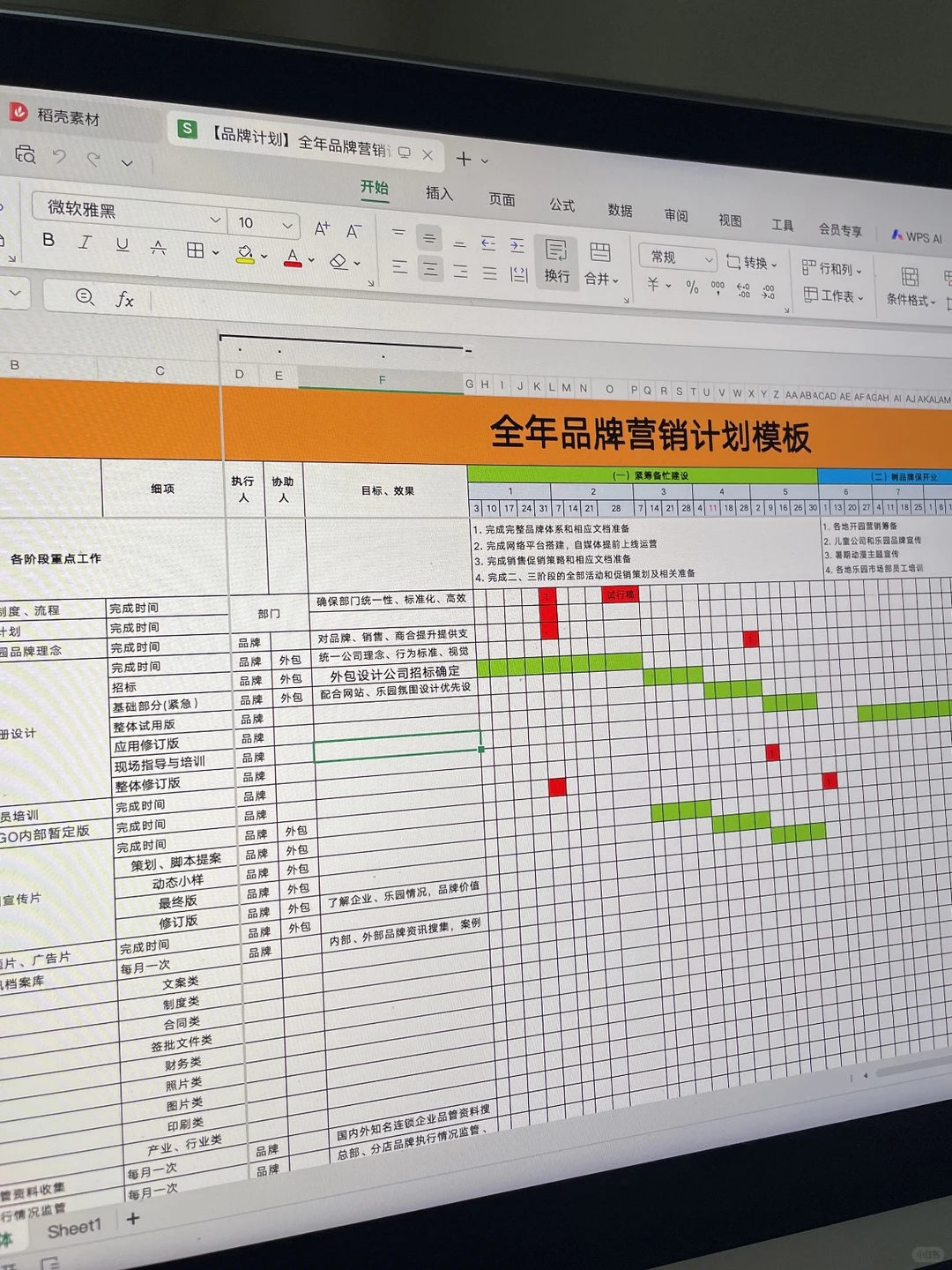This screenshot has height=1270, width=952.
Task: Toggle italic formatting
Action: click(x=85, y=242)
